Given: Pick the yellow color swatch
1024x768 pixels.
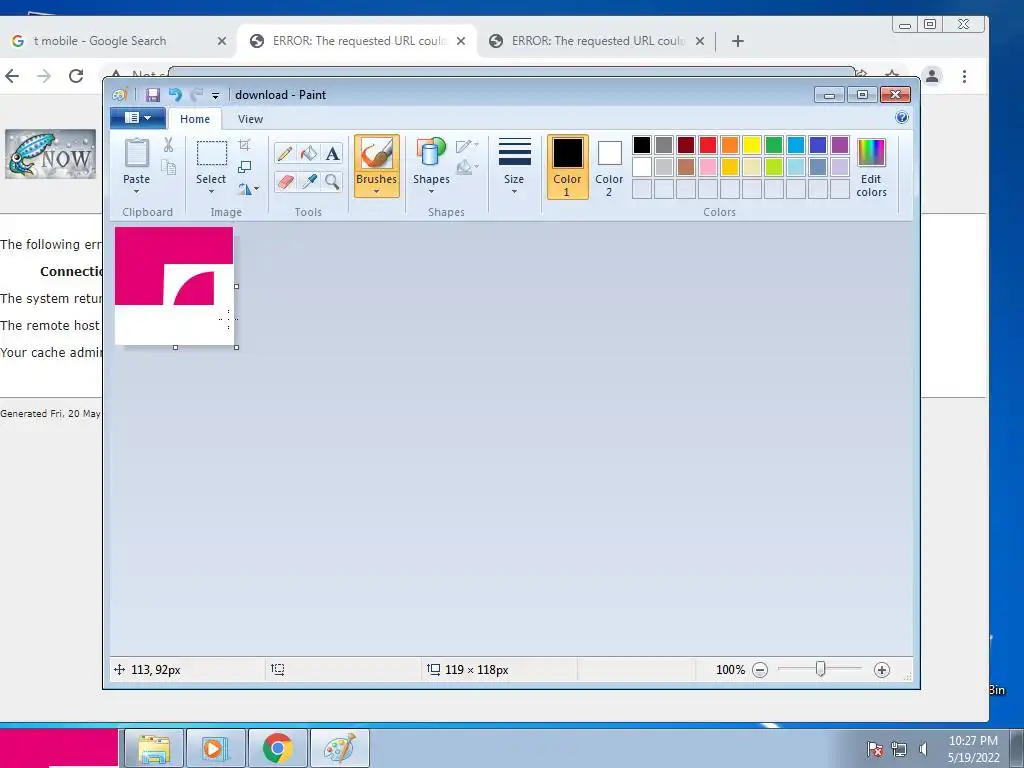Looking at the screenshot, I should click(752, 145).
